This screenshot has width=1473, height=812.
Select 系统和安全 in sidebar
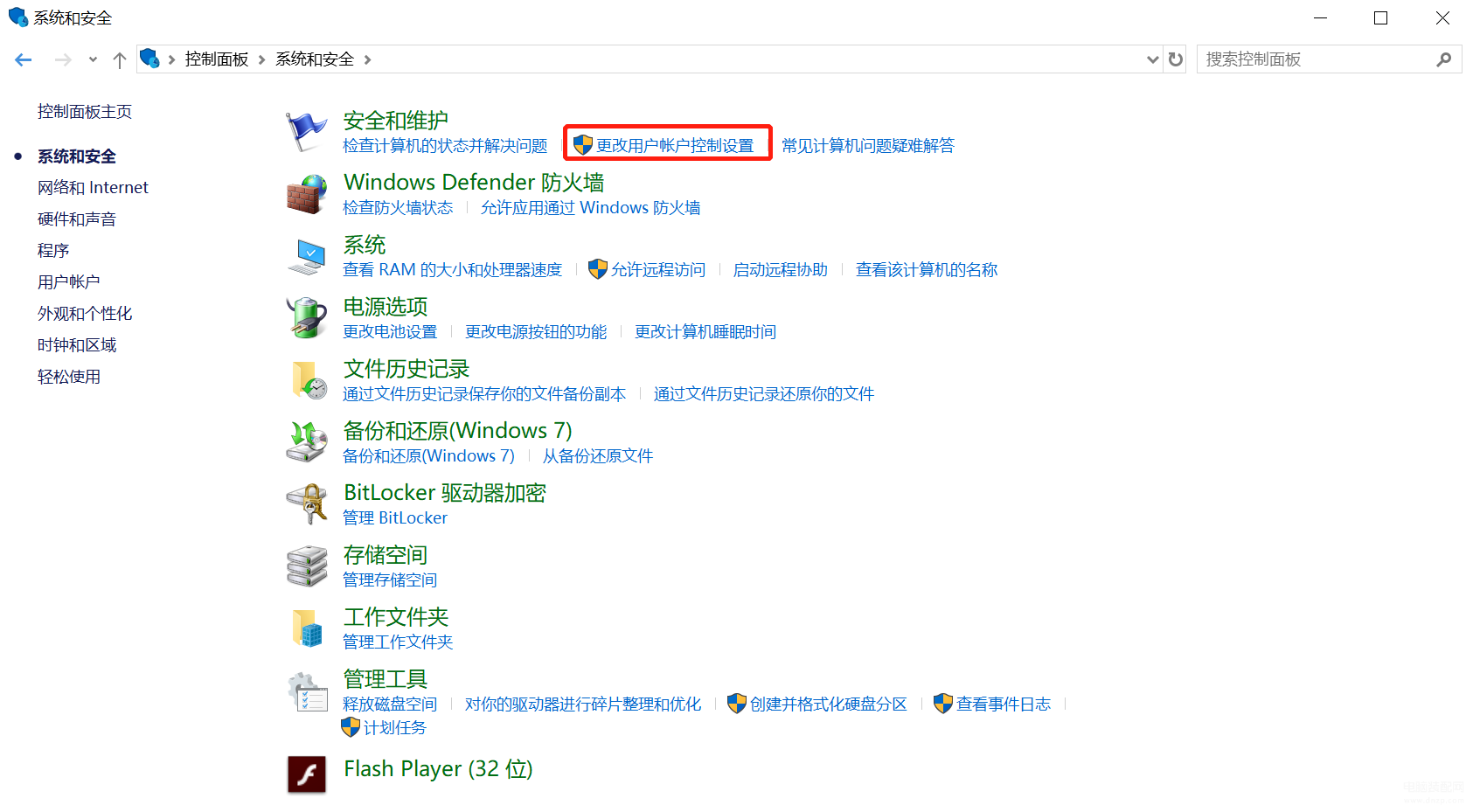(x=77, y=156)
